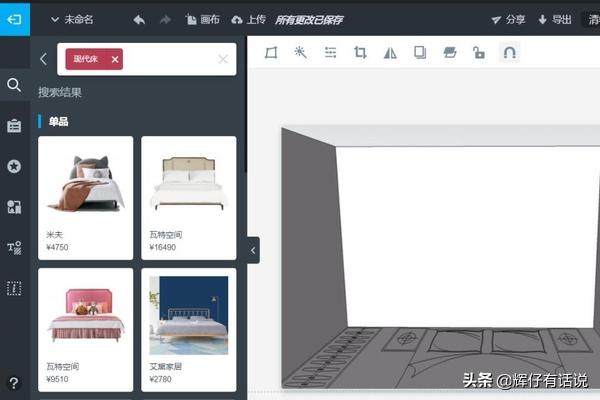Toggle the lock icon in toolbar
Screen dimensions: 600x400
[479, 53]
